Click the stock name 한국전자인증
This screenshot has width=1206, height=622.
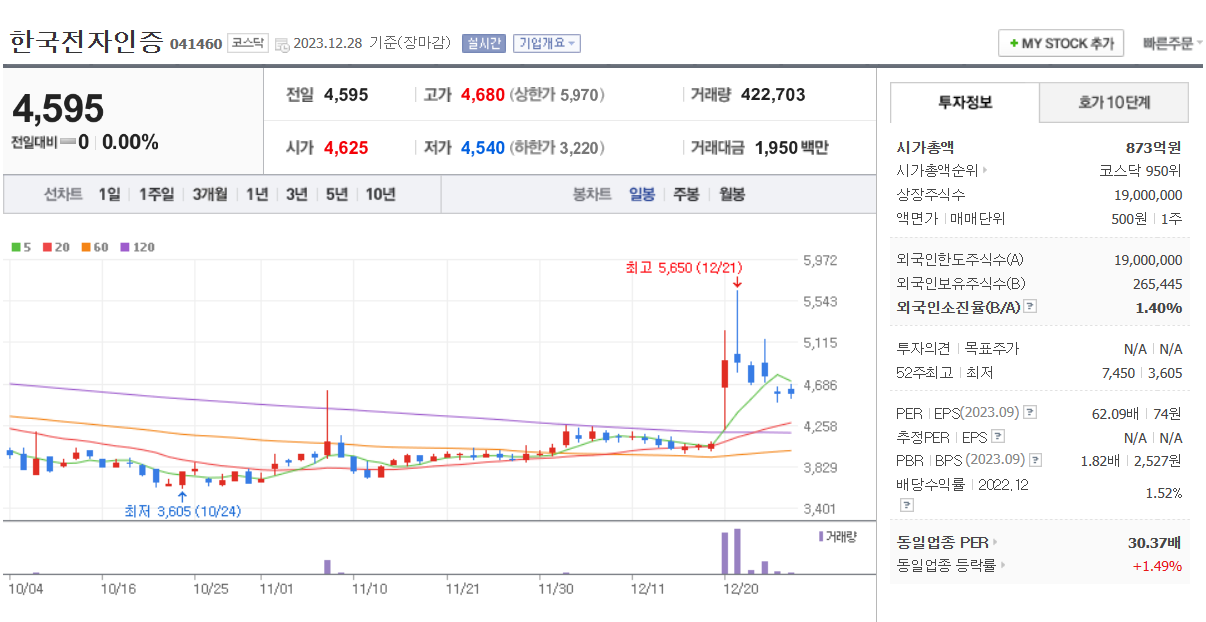86,42
